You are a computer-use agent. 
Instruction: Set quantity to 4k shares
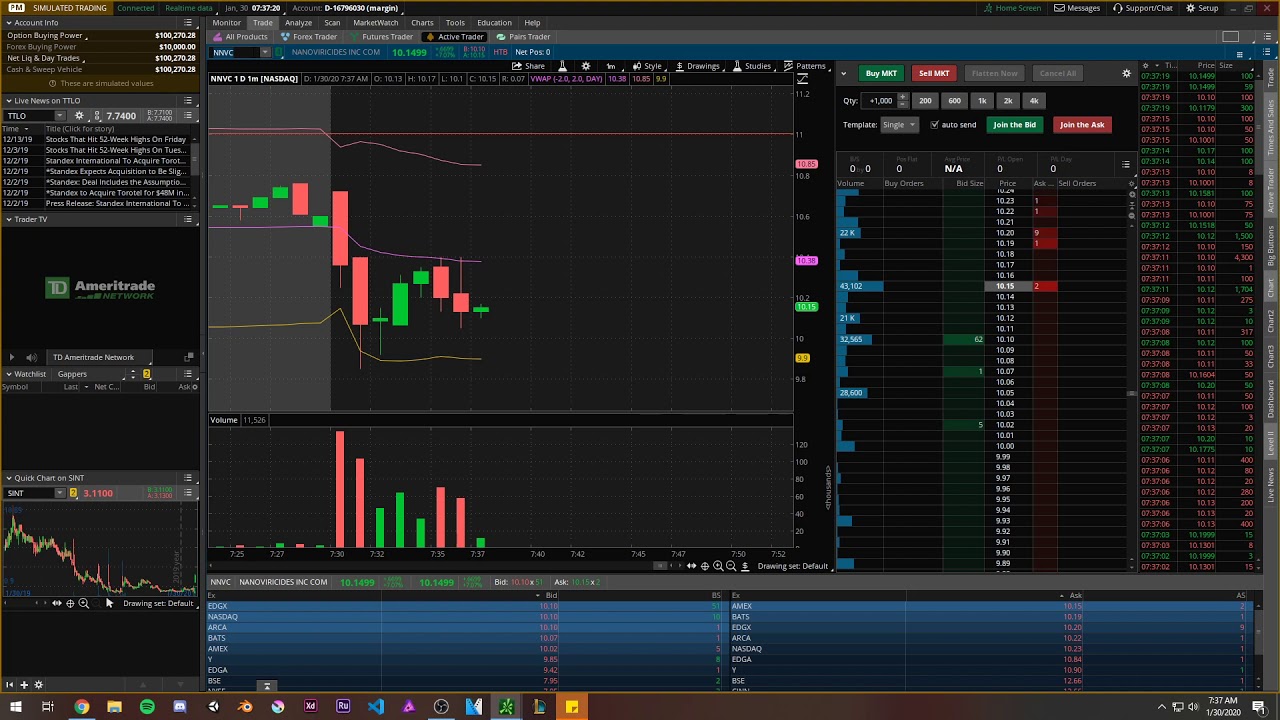tap(1034, 101)
